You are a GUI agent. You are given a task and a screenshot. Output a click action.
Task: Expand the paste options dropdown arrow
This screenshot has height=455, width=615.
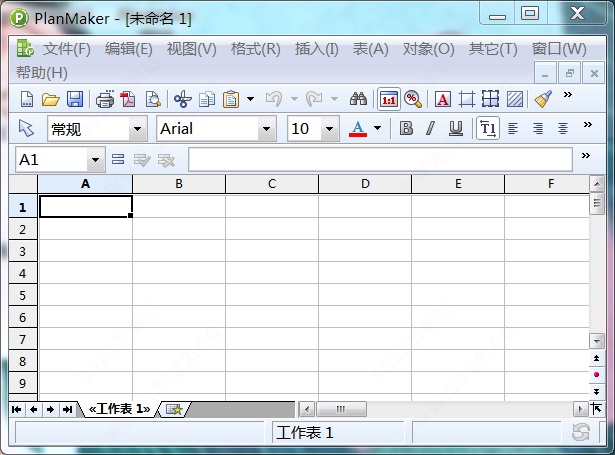250,99
